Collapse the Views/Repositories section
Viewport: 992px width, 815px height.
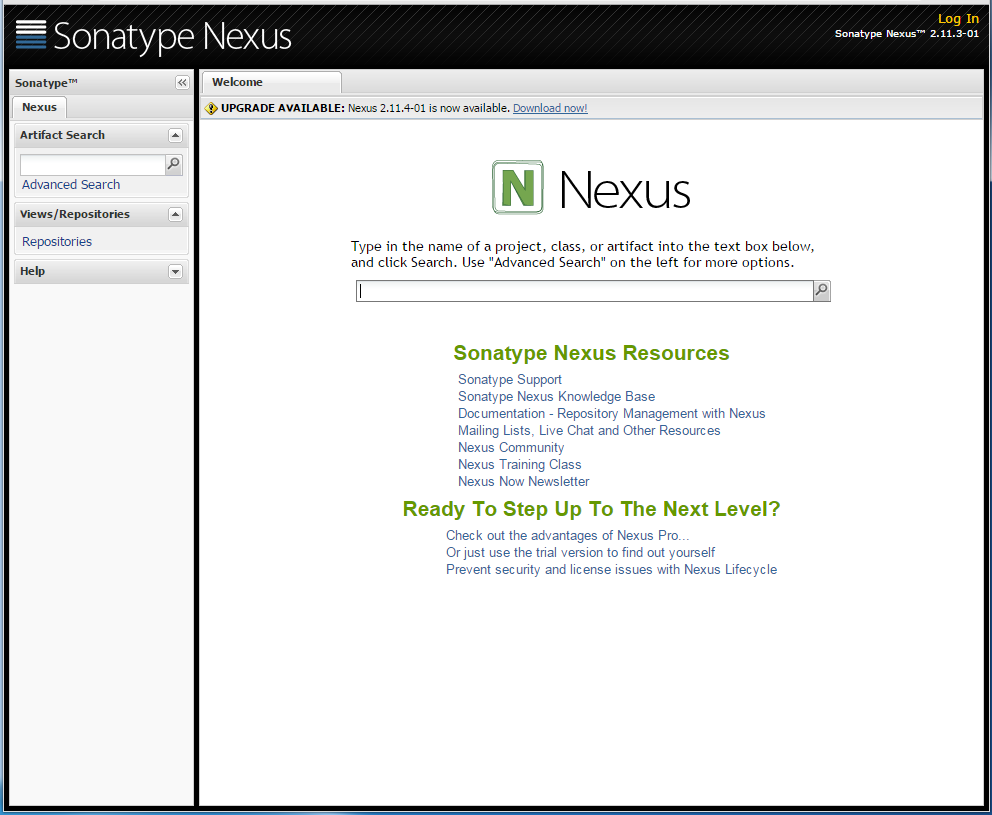(175, 214)
